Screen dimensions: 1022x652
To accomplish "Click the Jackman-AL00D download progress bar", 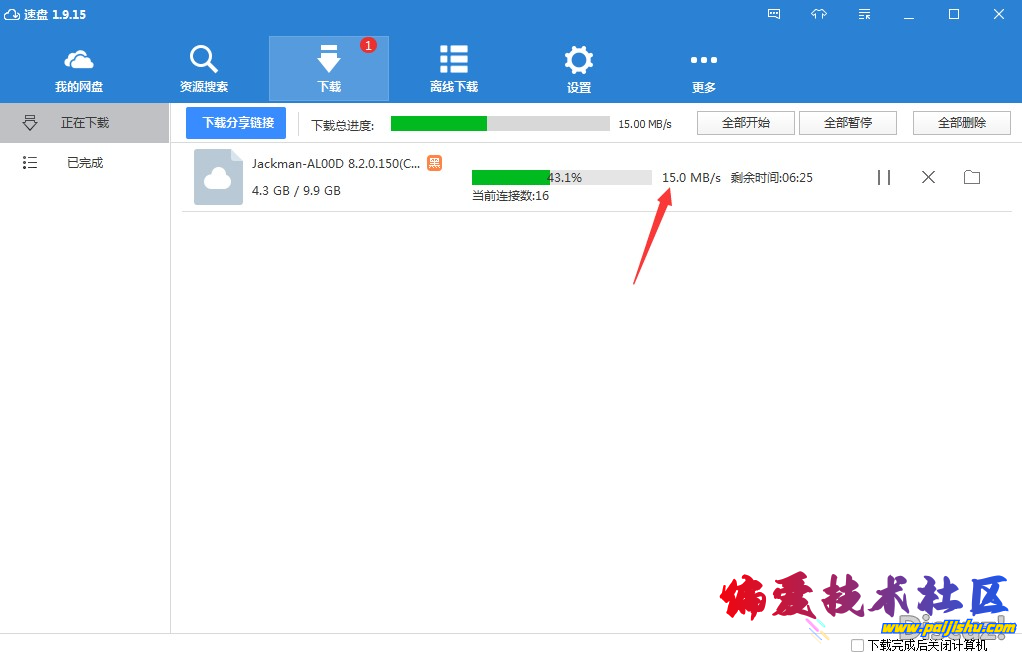I will (x=561, y=177).
